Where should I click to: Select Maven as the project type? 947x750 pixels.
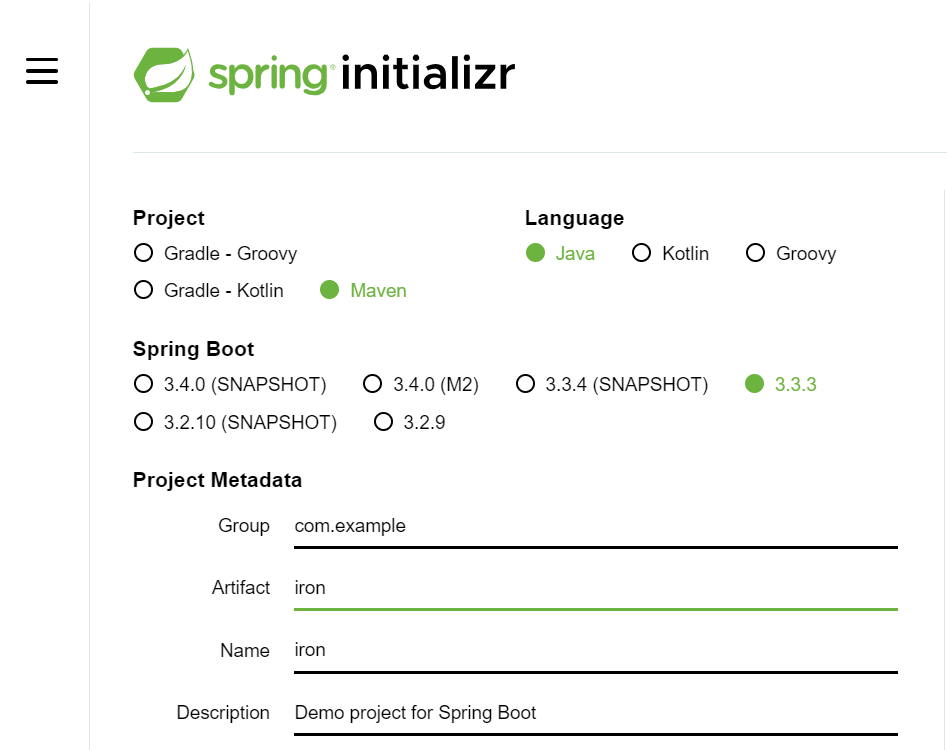point(330,290)
